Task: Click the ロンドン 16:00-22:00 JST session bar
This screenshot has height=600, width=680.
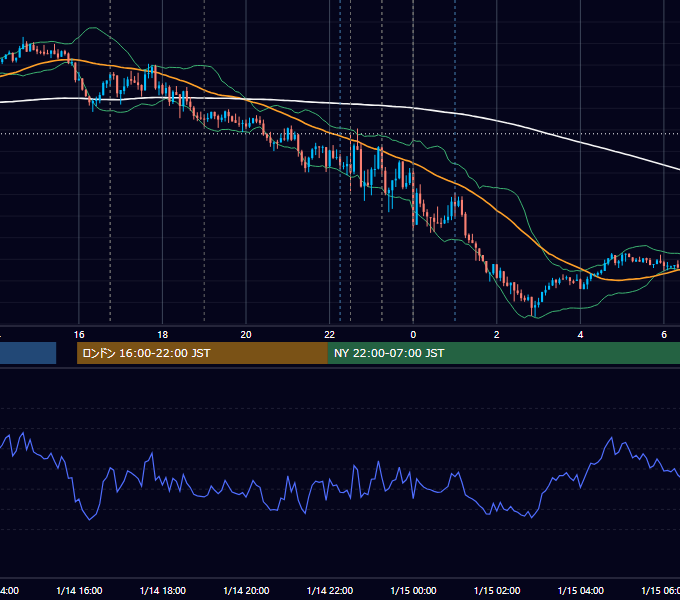Action: point(202,353)
